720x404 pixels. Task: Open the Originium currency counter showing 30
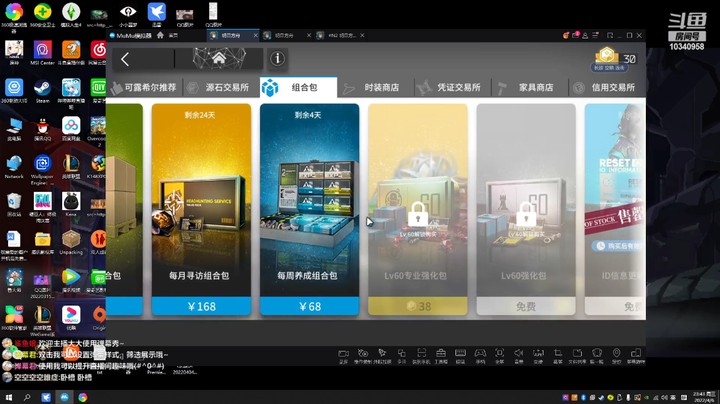(x=615, y=59)
